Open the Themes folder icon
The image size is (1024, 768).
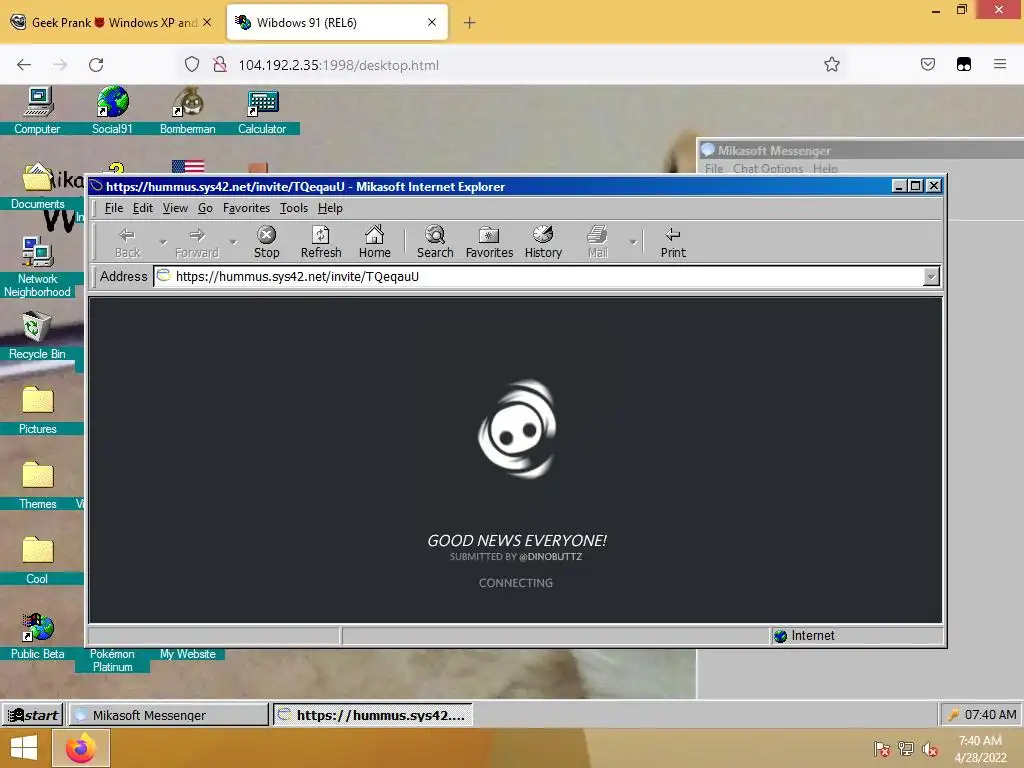coord(37,485)
